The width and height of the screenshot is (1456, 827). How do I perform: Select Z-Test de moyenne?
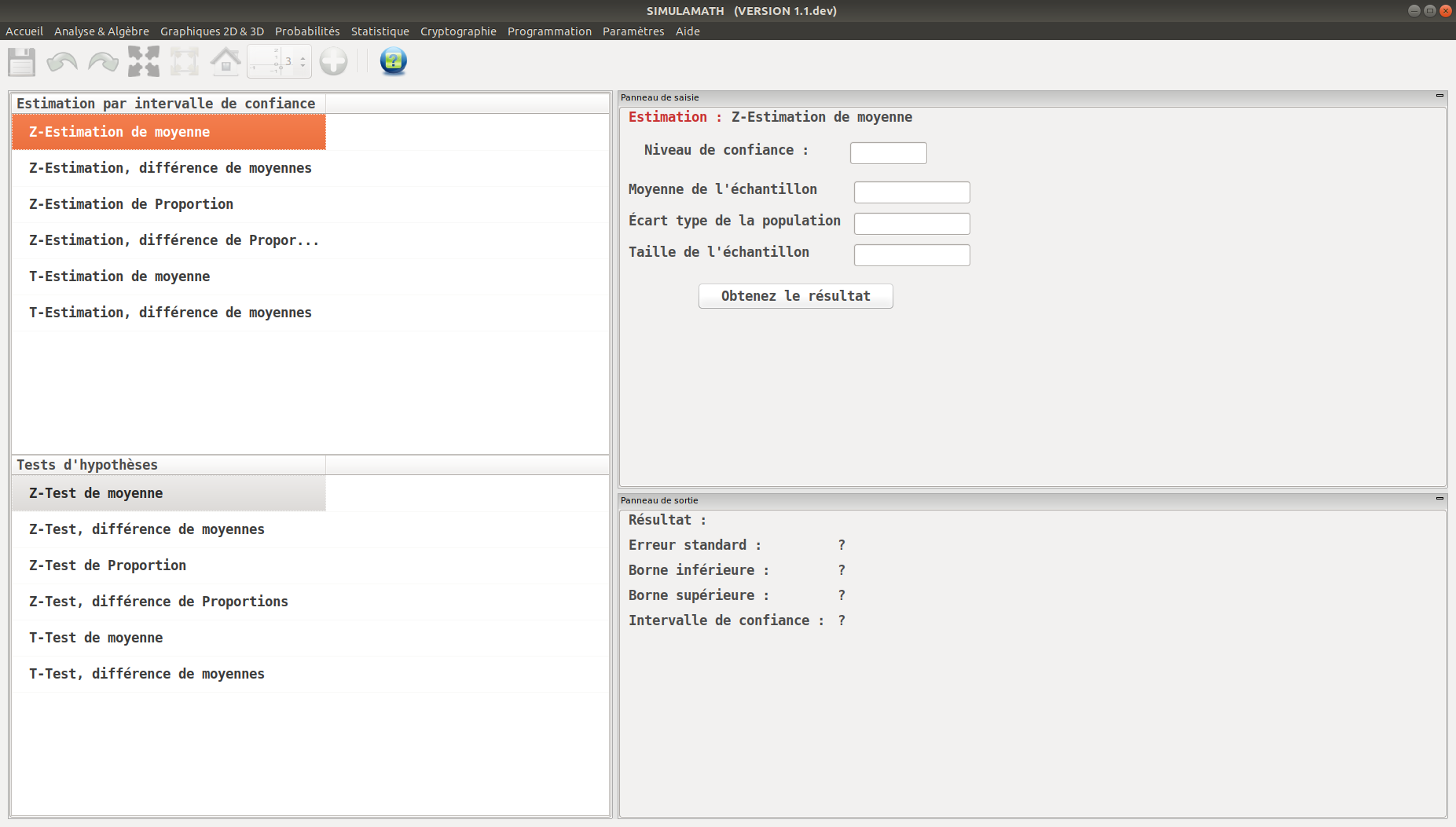point(169,493)
